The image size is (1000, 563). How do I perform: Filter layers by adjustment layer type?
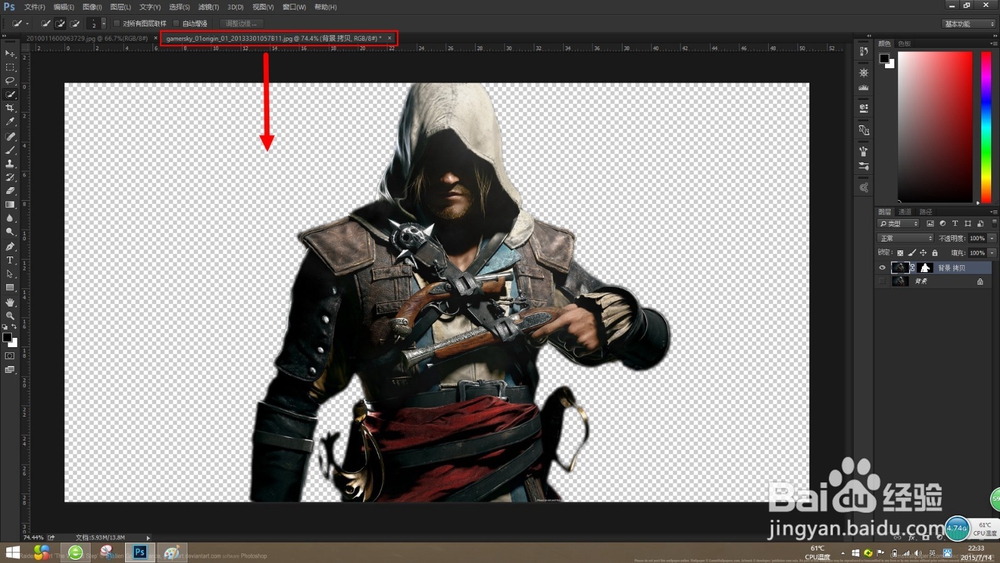coord(943,224)
